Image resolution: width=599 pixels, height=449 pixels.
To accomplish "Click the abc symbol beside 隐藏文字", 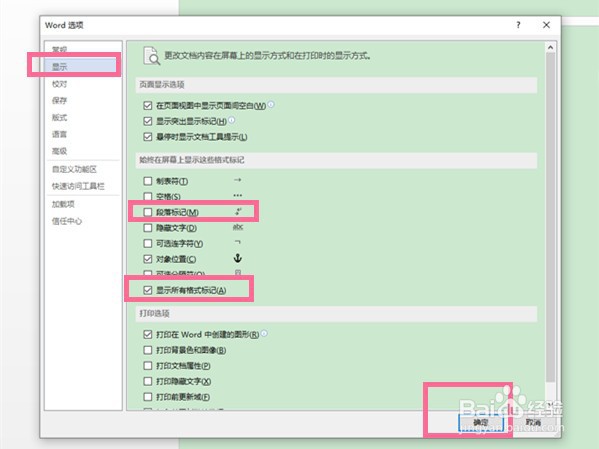I will pos(238,227).
